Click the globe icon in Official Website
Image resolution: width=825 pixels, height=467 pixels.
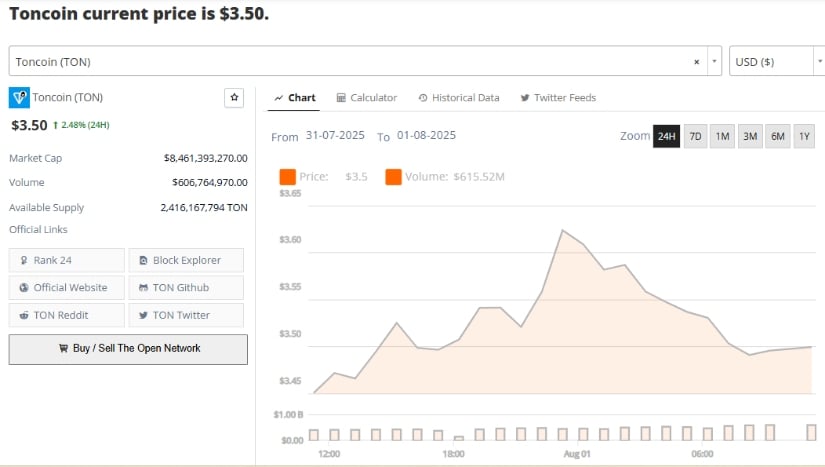[x=24, y=288]
